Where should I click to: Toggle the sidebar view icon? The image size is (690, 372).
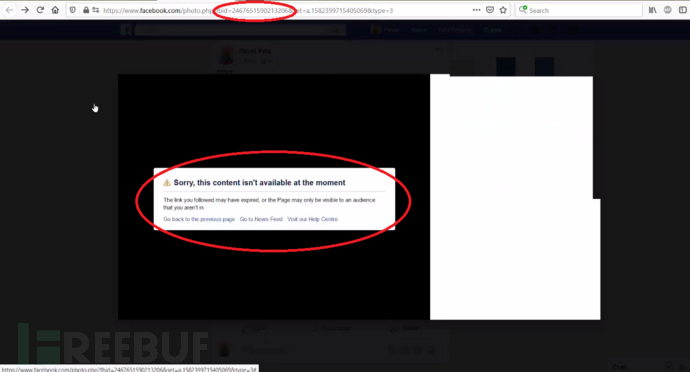pyautogui.click(x=683, y=10)
